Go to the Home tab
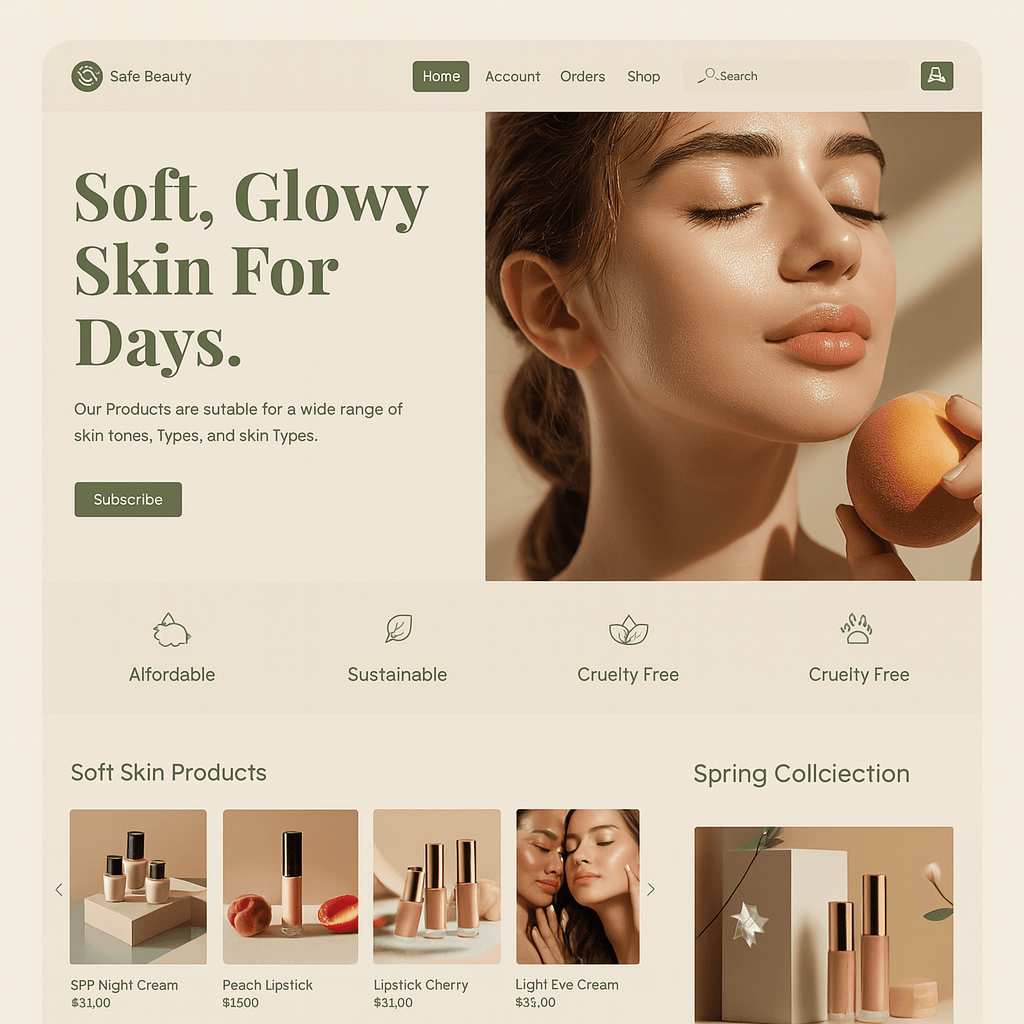Image resolution: width=1024 pixels, height=1024 pixels. click(x=441, y=76)
